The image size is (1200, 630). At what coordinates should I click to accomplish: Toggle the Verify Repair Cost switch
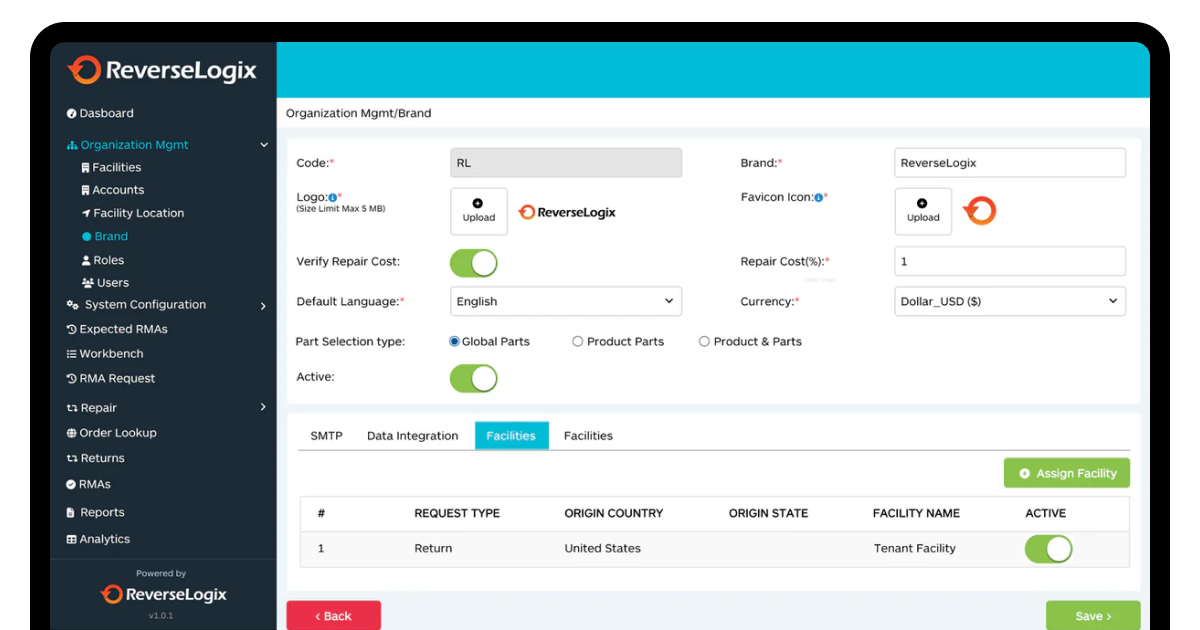(x=473, y=263)
